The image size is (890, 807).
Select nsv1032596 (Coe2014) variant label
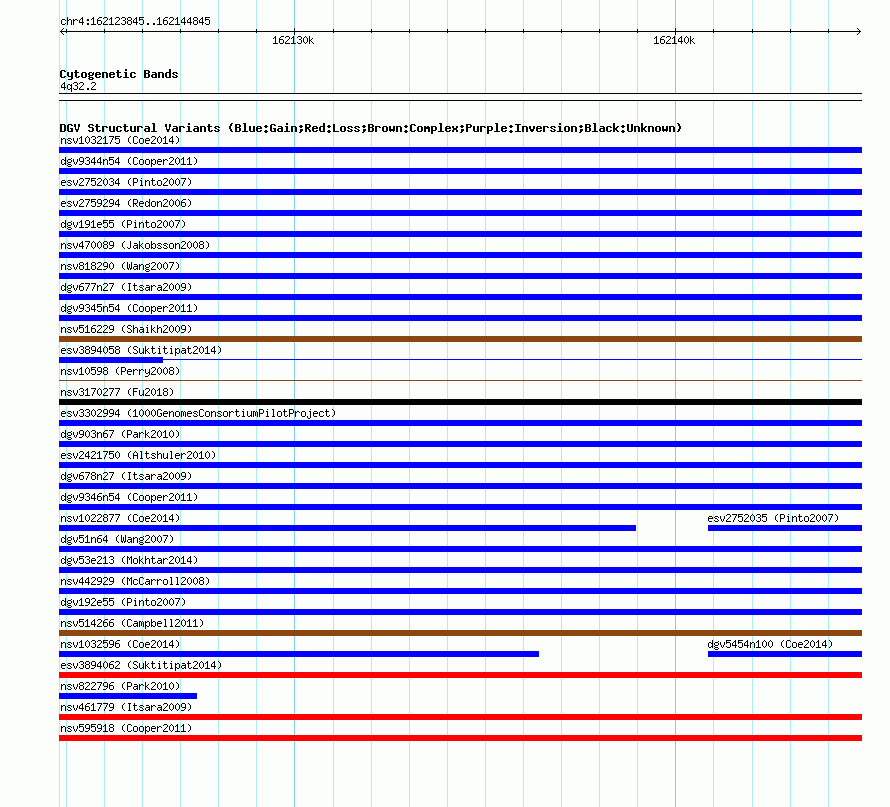coord(120,644)
